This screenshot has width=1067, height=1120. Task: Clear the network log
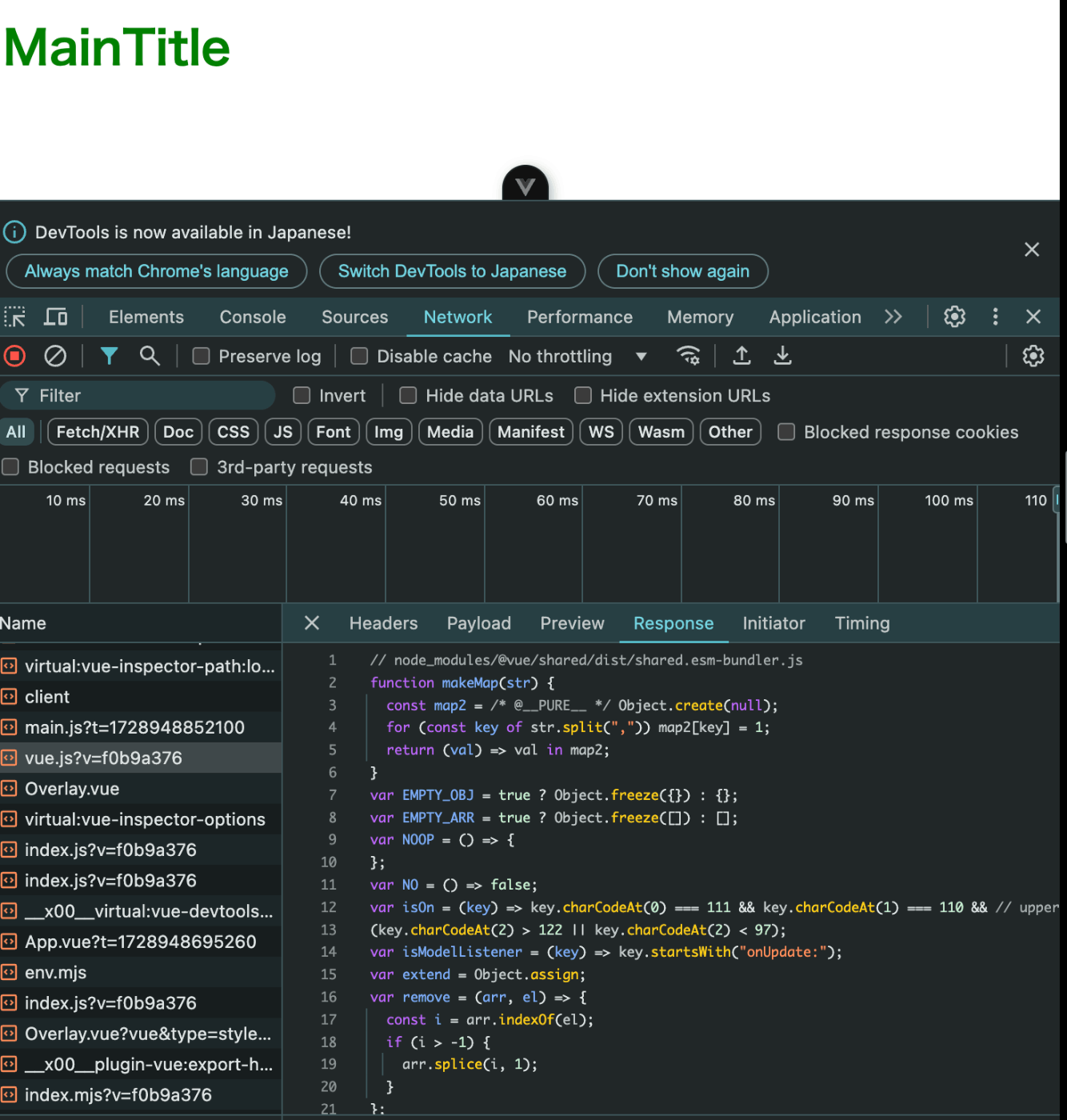(x=55, y=356)
